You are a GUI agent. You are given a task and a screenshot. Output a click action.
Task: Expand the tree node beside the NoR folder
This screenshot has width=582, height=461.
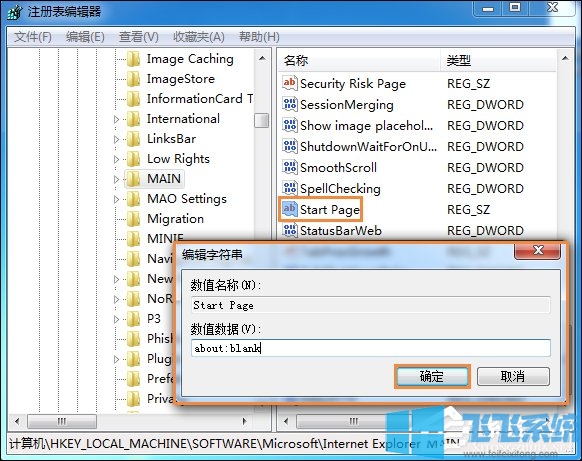pos(116,300)
